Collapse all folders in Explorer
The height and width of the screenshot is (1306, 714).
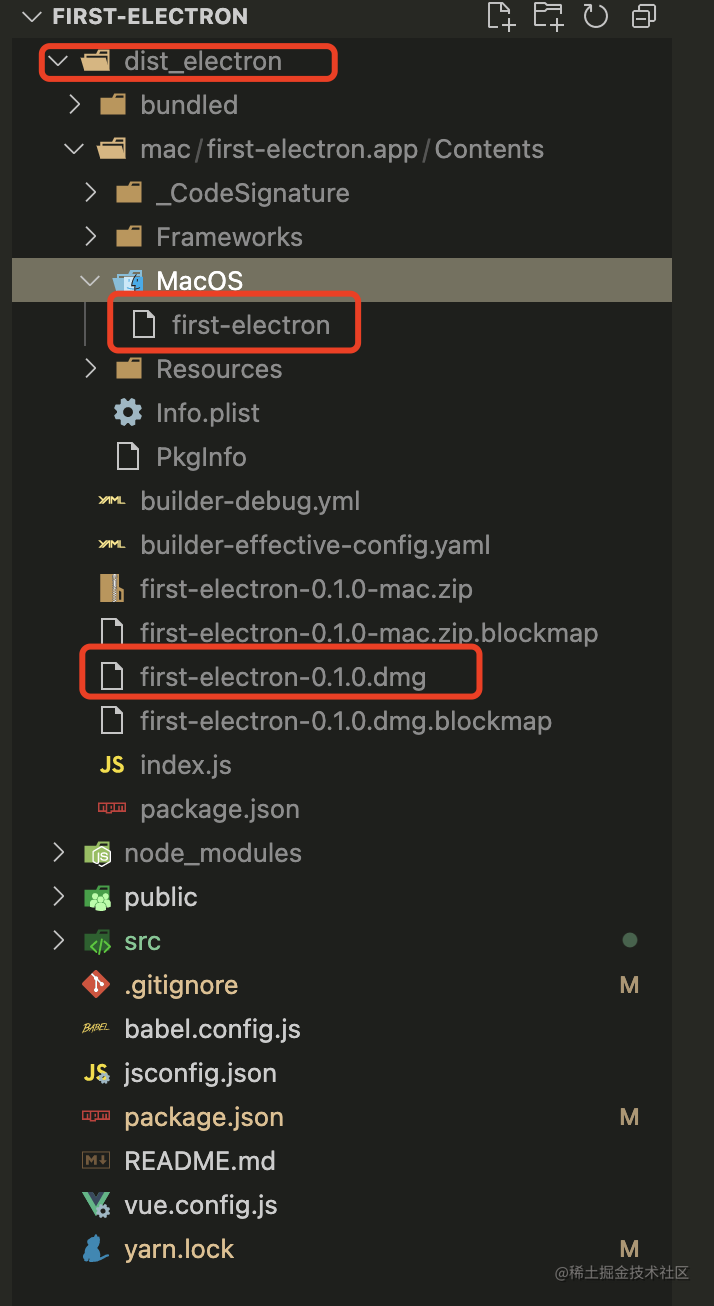tap(643, 16)
